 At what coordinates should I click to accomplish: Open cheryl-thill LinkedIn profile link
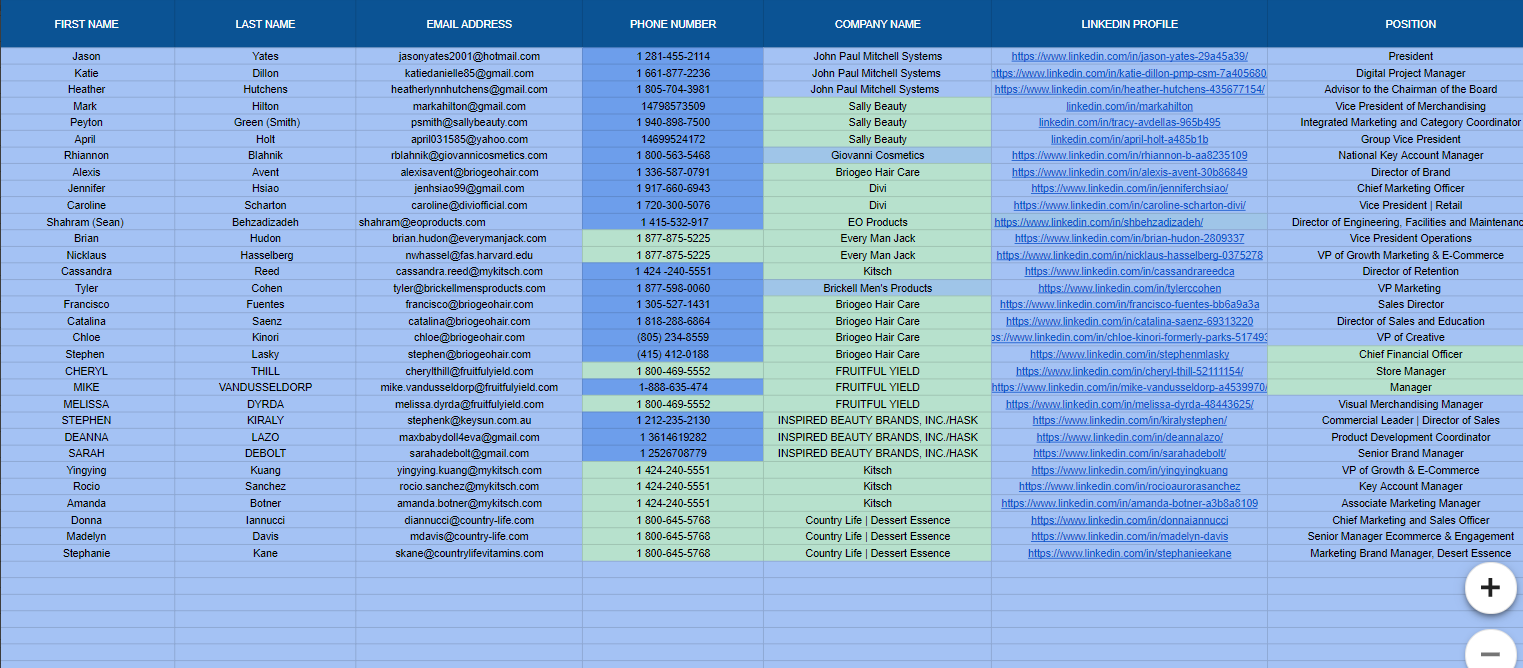[x=1130, y=371]
